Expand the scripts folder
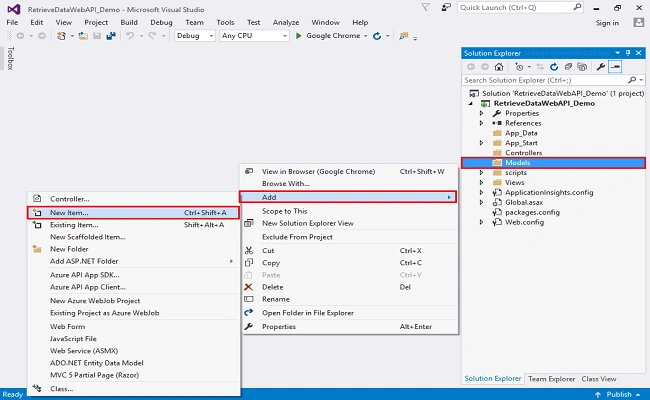This screenshot has height=400, width=650. pyautogui.click(x=481, y=172)
